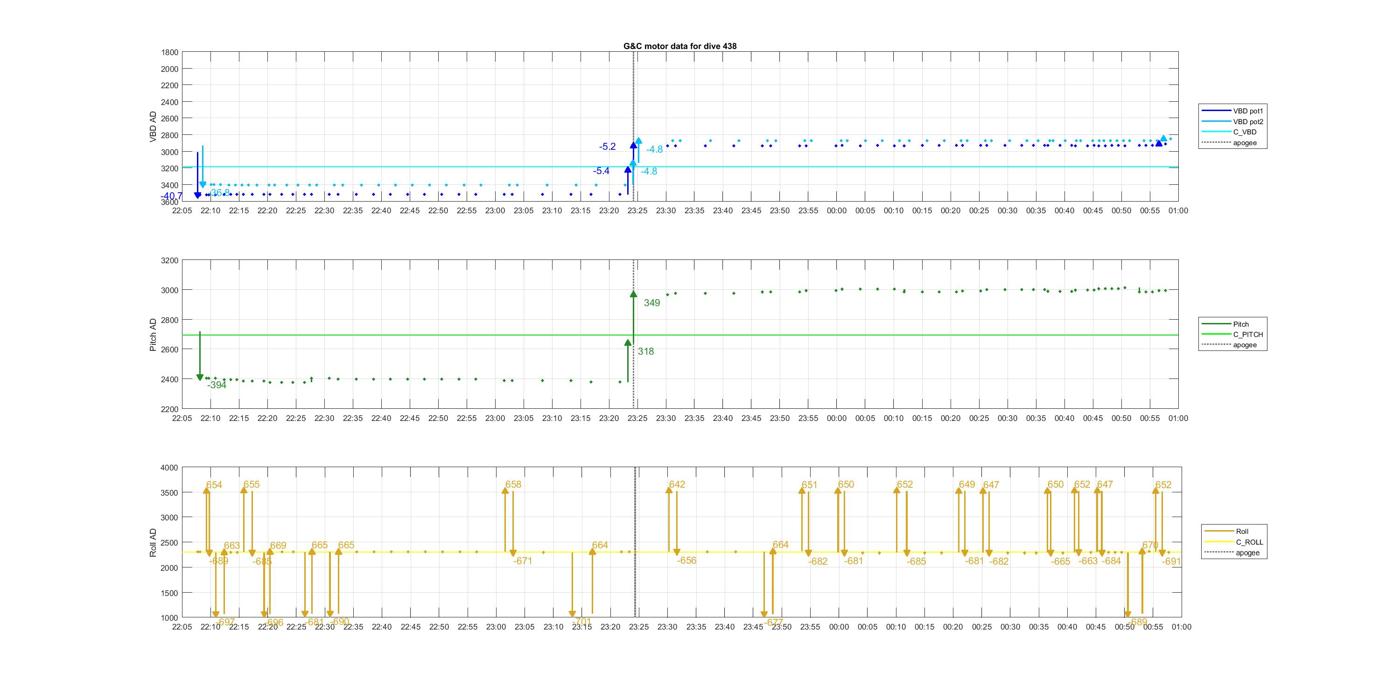Click the '-691' roll data label

click(1172, 562)
